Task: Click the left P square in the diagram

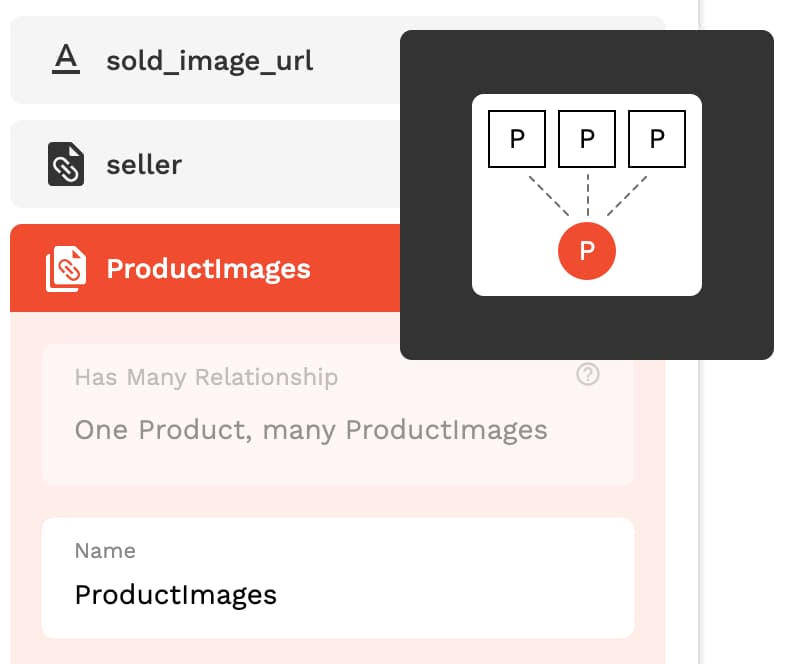Action: pyautogui.click(x=517, y=139)
